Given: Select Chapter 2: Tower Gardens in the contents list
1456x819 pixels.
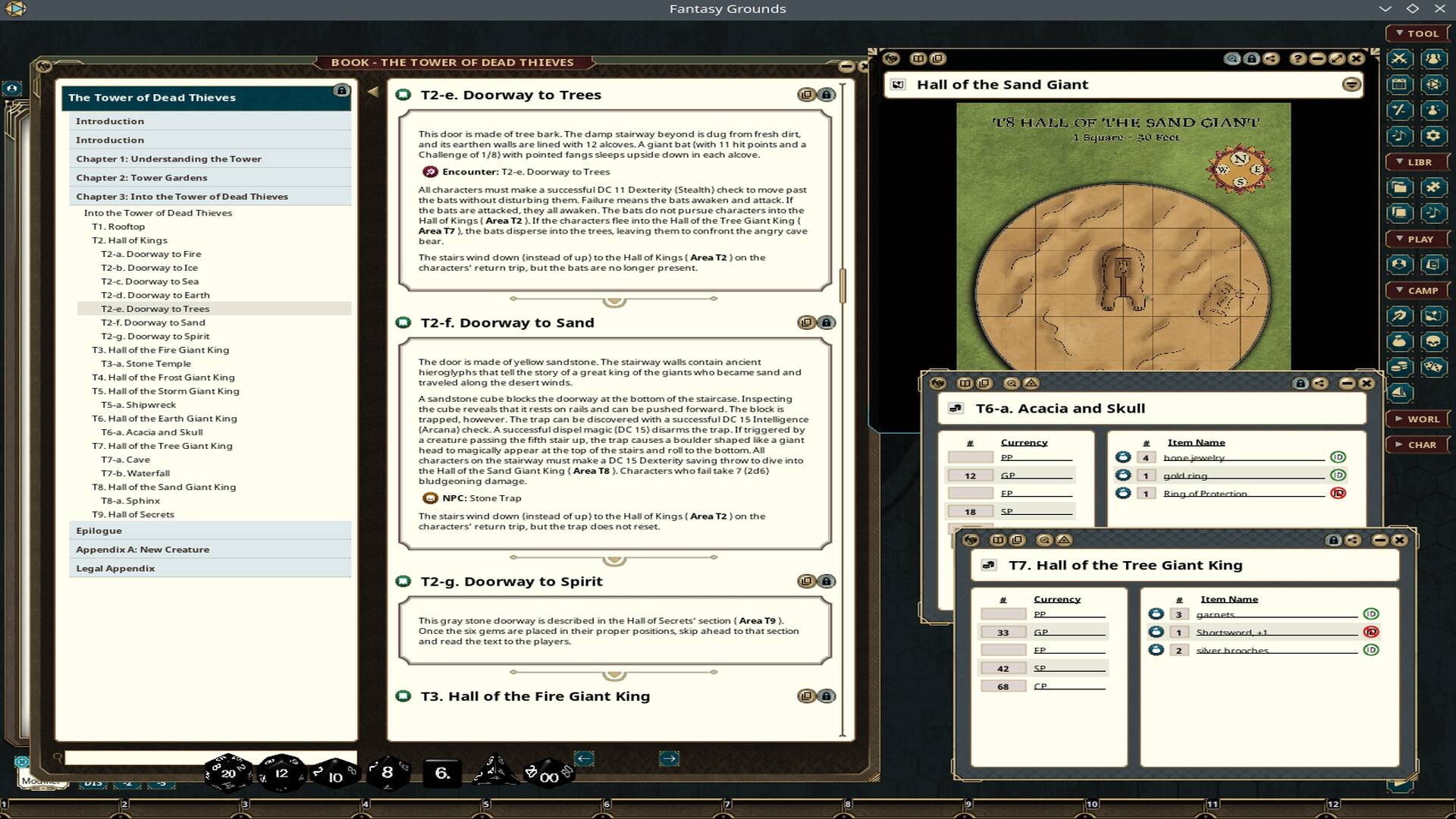Looking at the screenshot, I should click(142, 177).
